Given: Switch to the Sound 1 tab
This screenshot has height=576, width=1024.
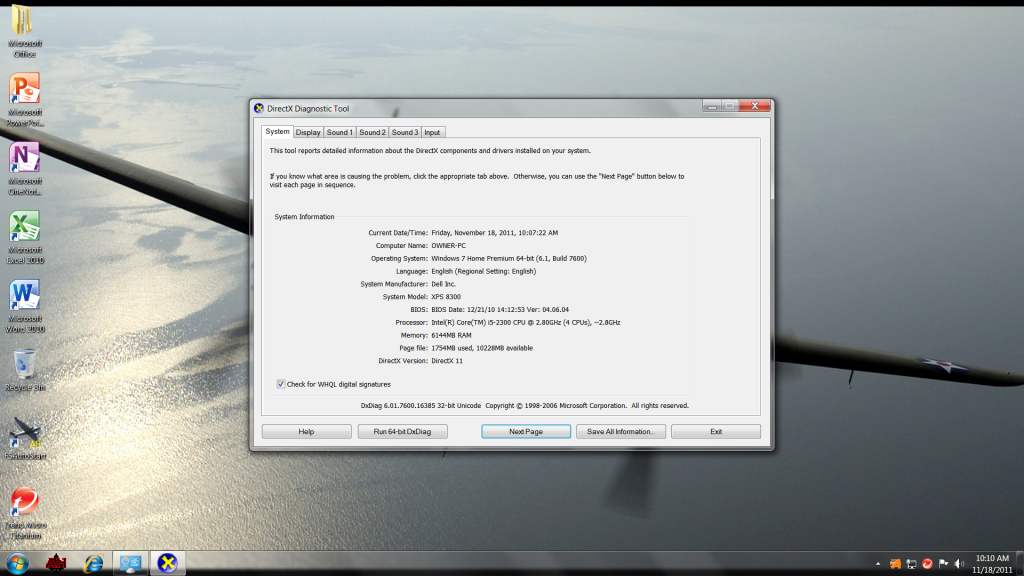Looking at the screenshot, I should 340,133.
